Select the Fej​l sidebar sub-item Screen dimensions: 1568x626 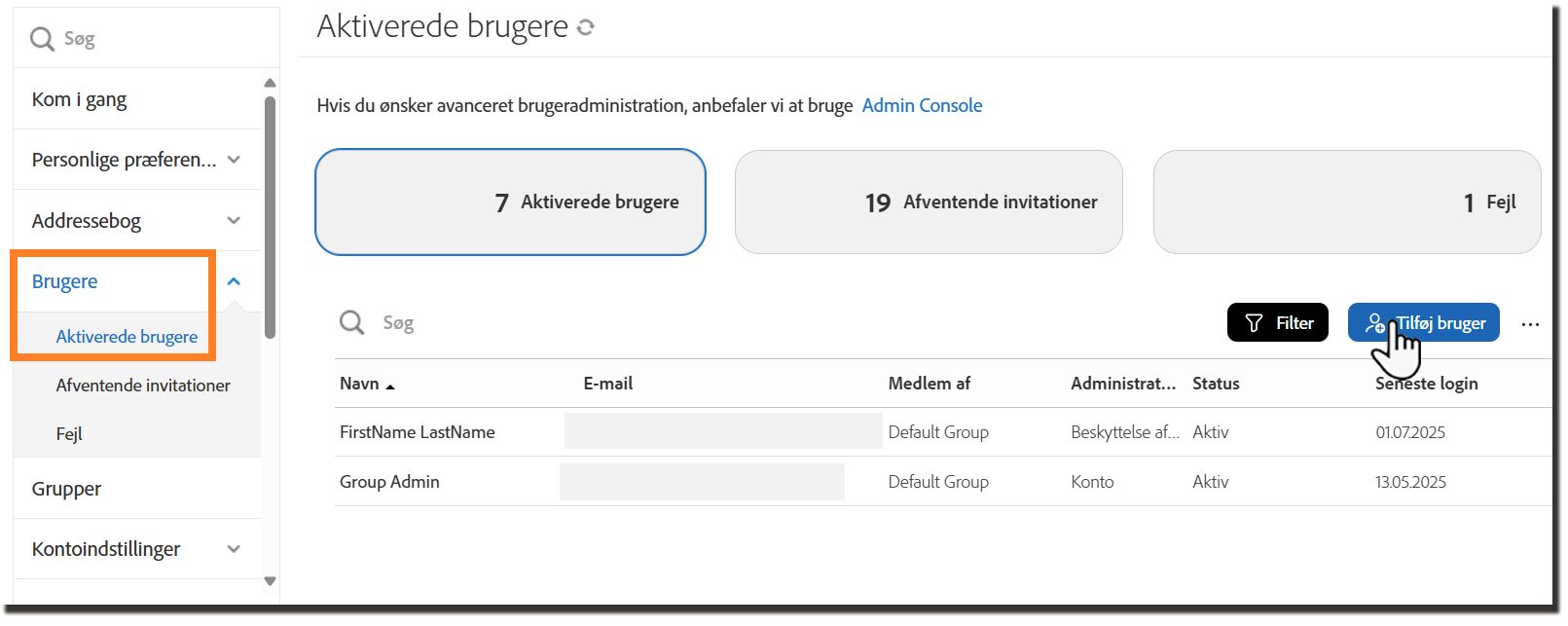pos(69,434)
